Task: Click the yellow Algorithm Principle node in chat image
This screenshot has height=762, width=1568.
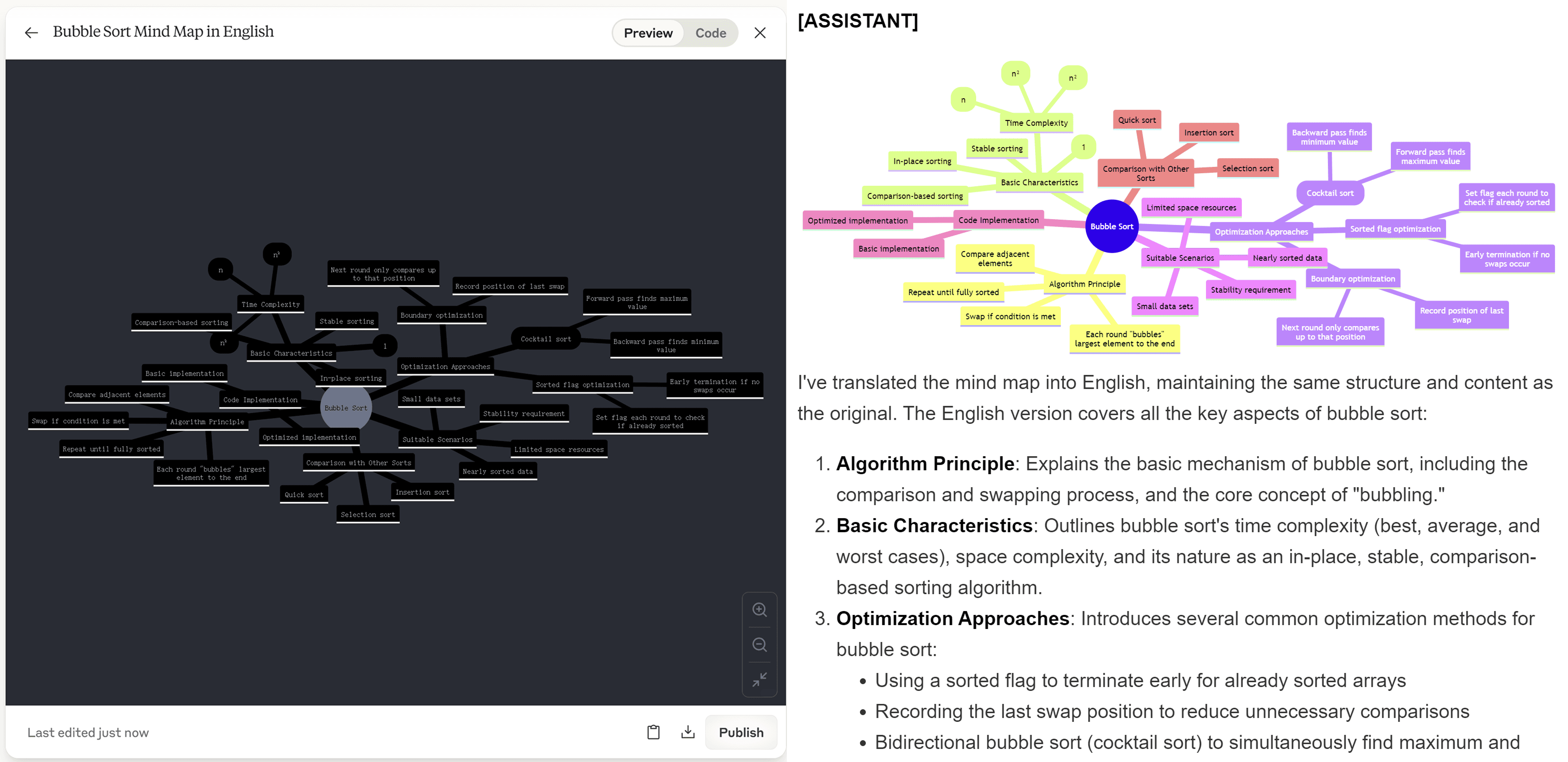Action: [1084, 284]
